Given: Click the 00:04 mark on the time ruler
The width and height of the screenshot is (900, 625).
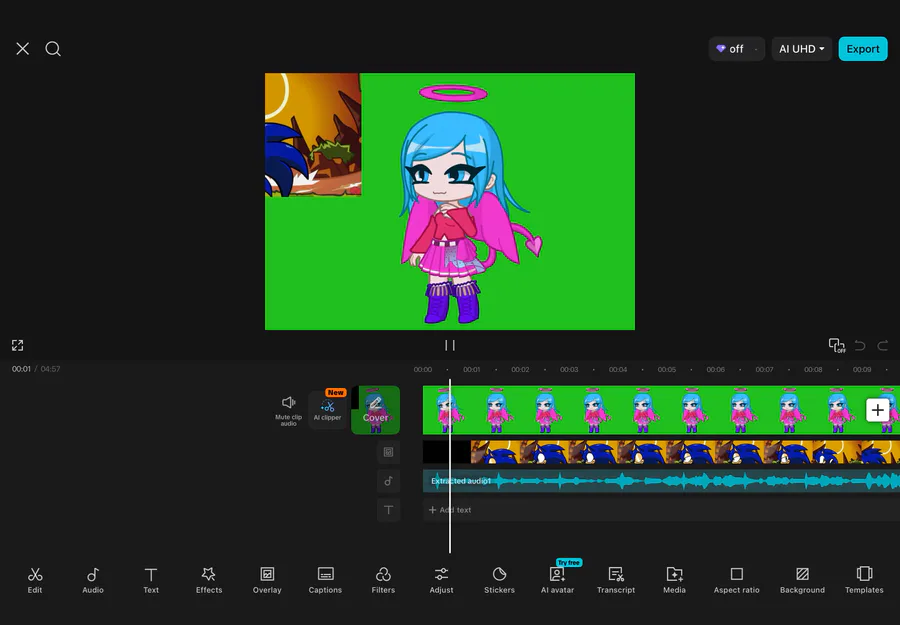Looking at the screenshot, I should point(618,369).
